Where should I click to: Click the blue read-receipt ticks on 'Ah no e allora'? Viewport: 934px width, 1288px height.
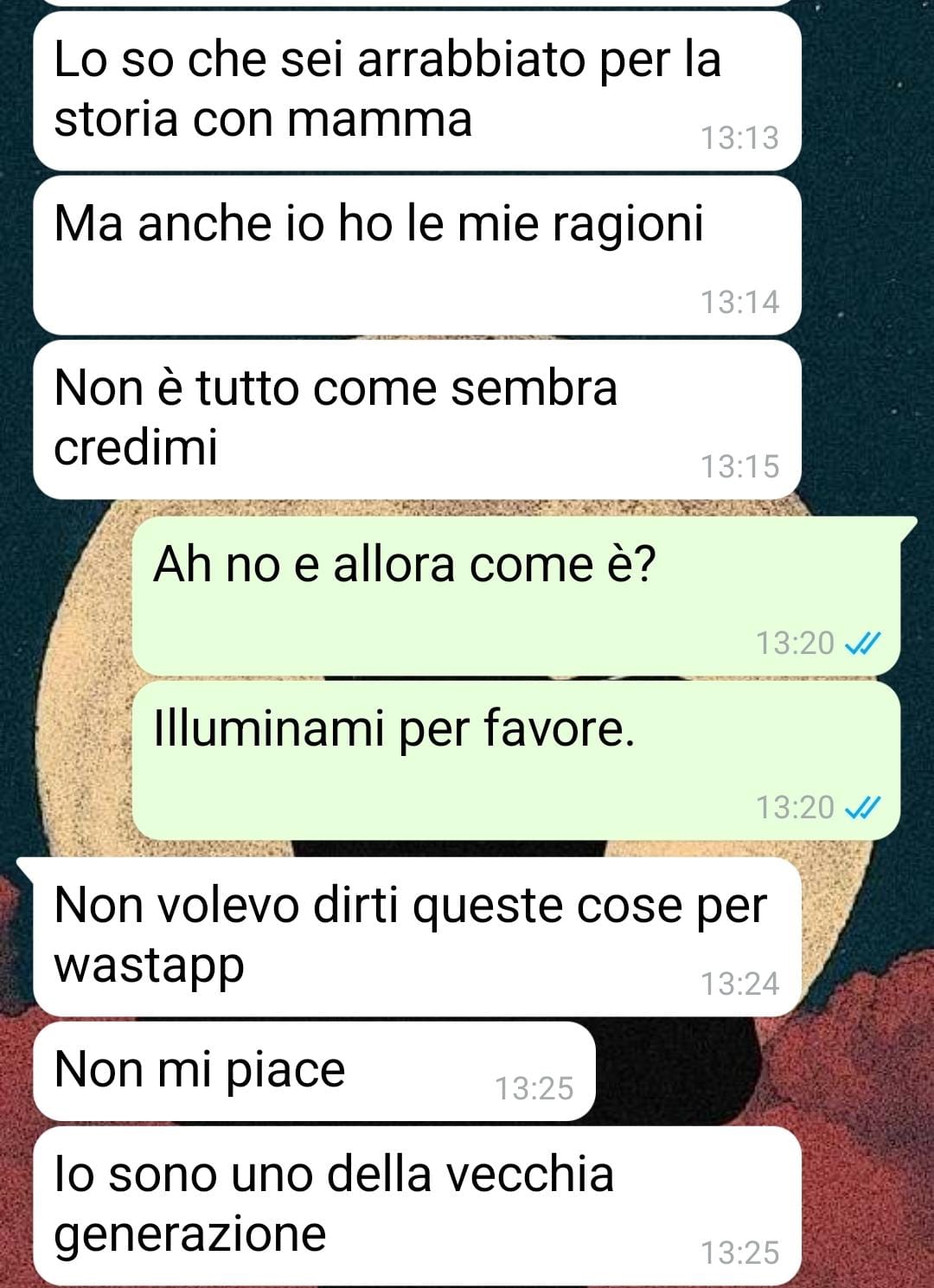(x=862, y=643)
